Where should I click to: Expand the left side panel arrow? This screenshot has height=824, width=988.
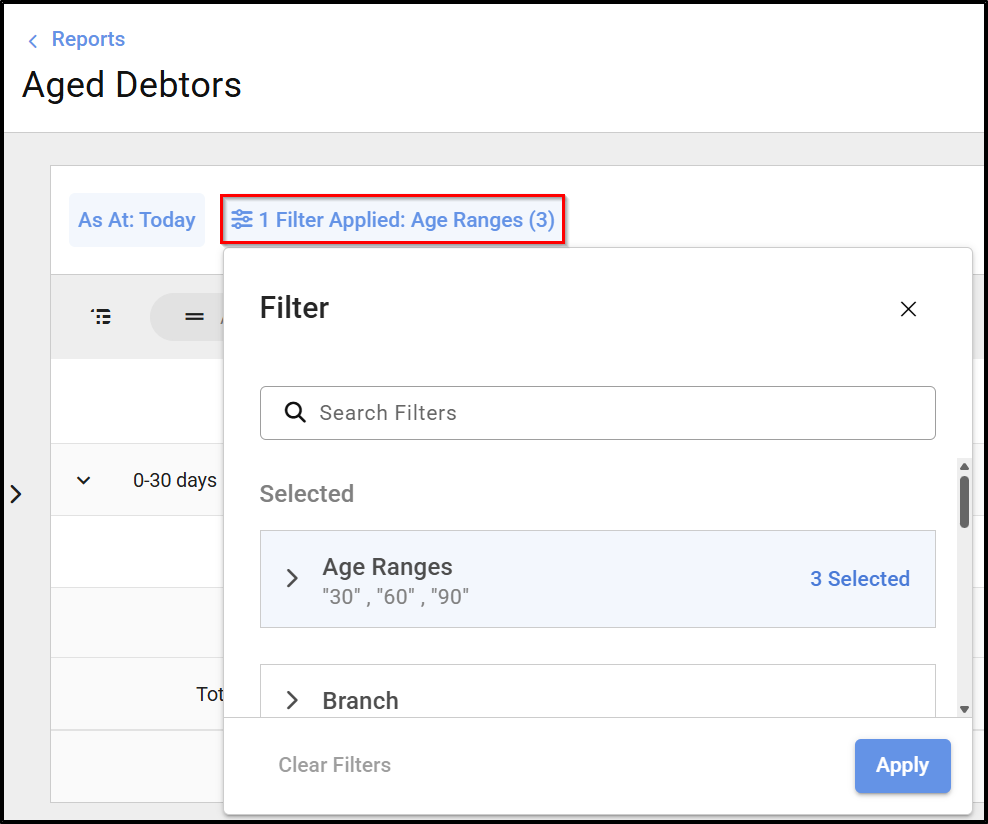click(16, 494)
